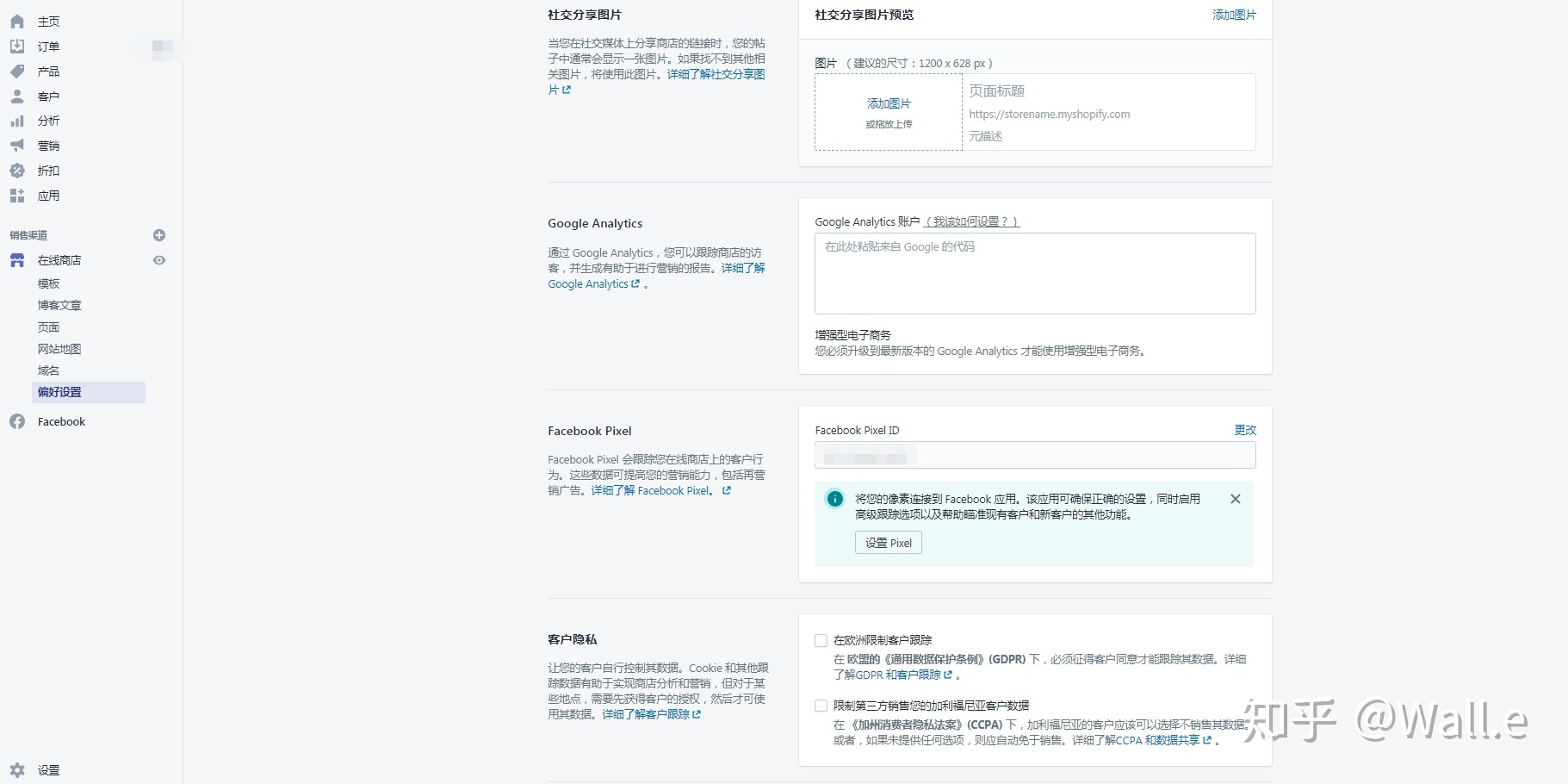Click the Facebook Pixel ID field
The height and width of the screenshot is (784, 1568).
point(1035,455)
